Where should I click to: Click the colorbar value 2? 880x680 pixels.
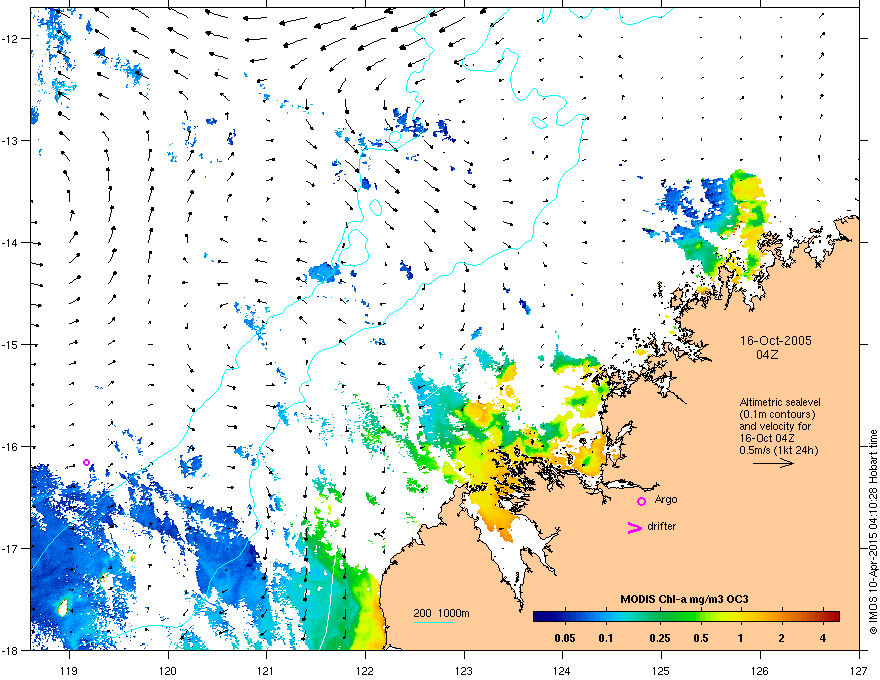(781, 638)
